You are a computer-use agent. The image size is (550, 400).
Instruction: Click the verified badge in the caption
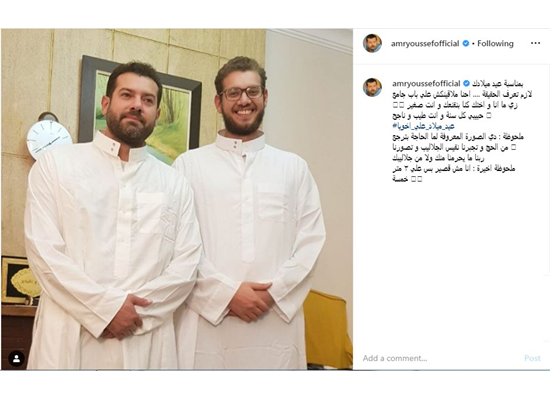click(467, 84)
